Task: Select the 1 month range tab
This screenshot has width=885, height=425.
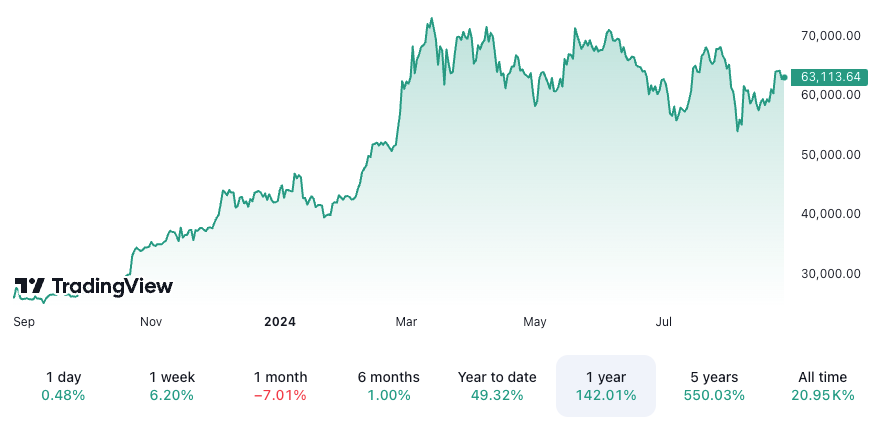Action: click(x=280, y=385)
